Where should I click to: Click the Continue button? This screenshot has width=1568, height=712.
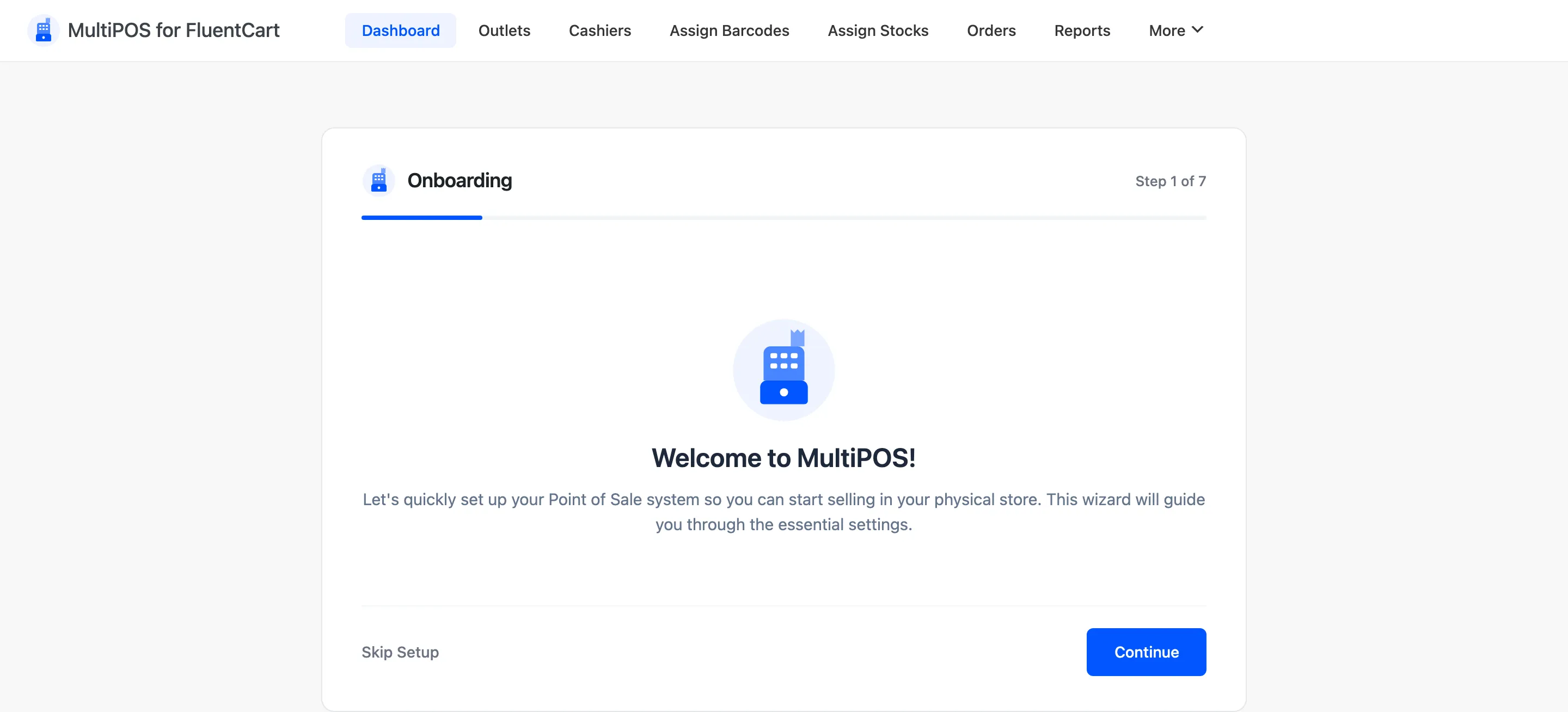coord(1146,652)
